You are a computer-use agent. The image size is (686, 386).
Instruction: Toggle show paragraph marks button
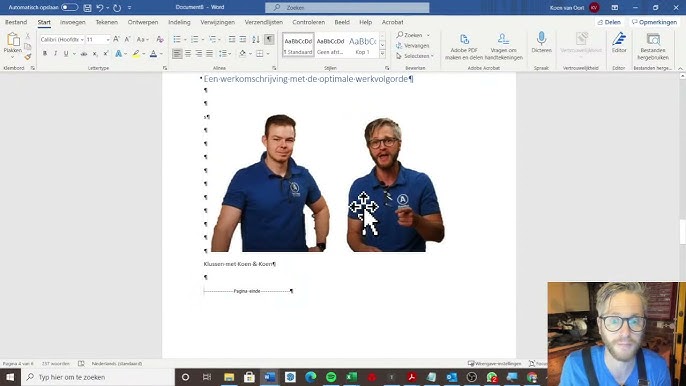[x=269, y=39]
